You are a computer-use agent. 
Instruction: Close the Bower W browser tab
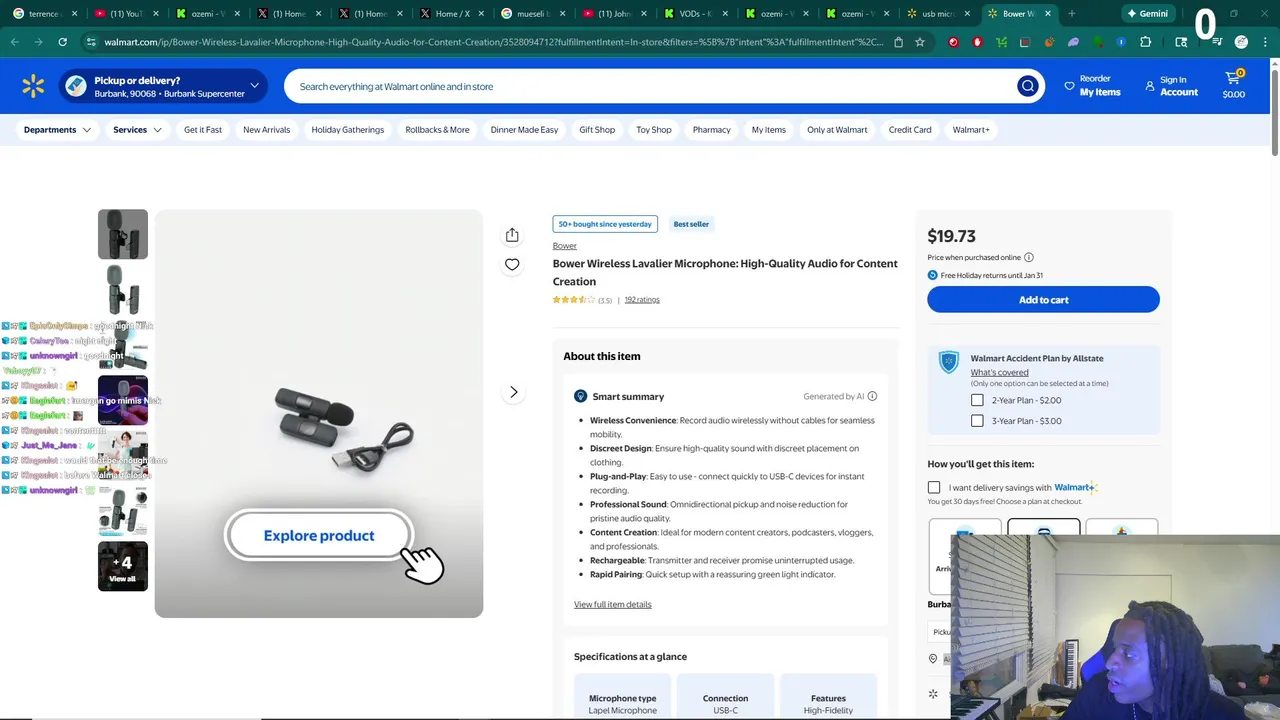pos(1048,14)
